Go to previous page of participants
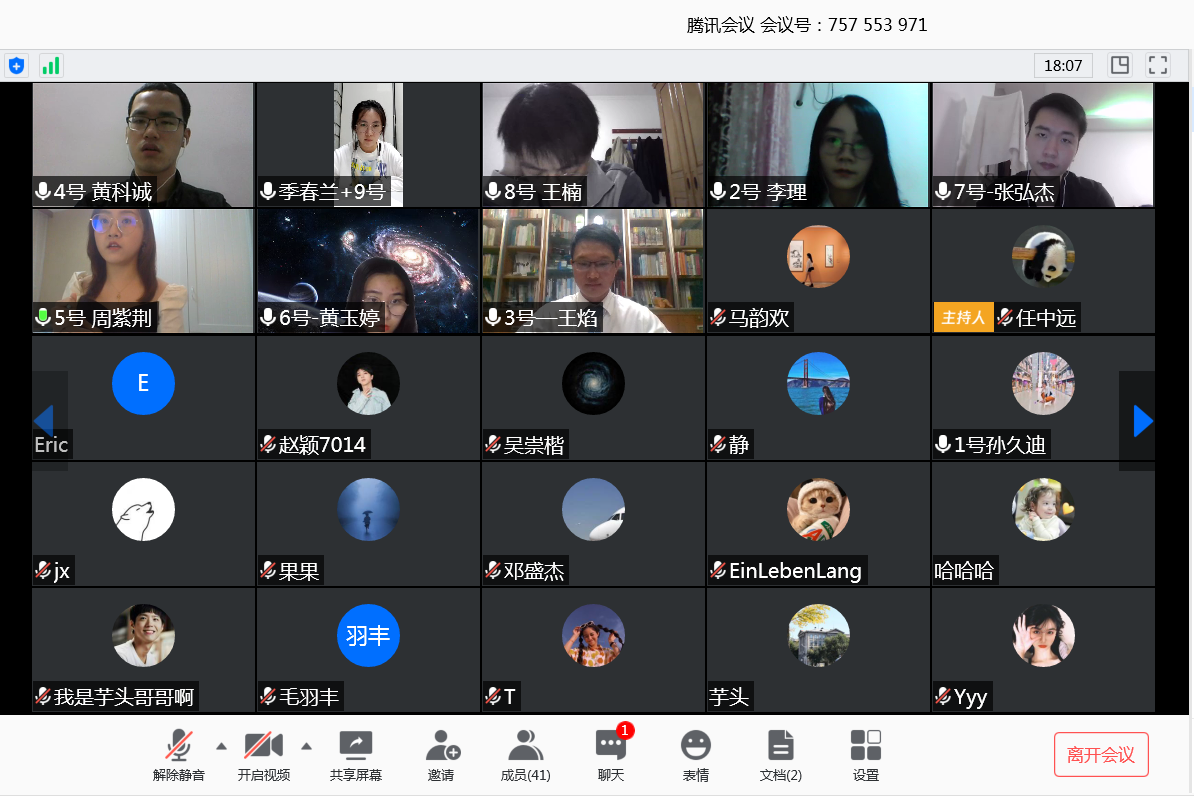The width and height of the screenshot is (1194, 796). click(x=44, y=421)
